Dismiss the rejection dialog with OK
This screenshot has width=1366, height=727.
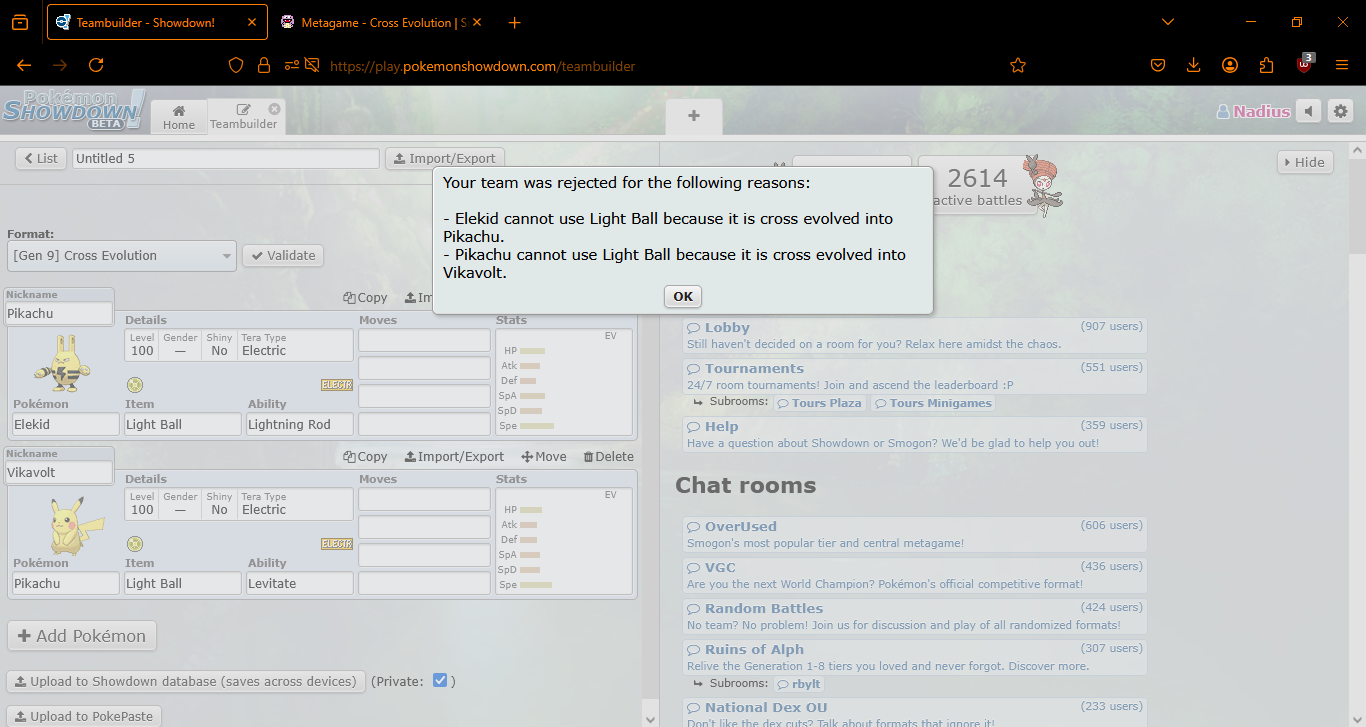[x=683, y=296]
